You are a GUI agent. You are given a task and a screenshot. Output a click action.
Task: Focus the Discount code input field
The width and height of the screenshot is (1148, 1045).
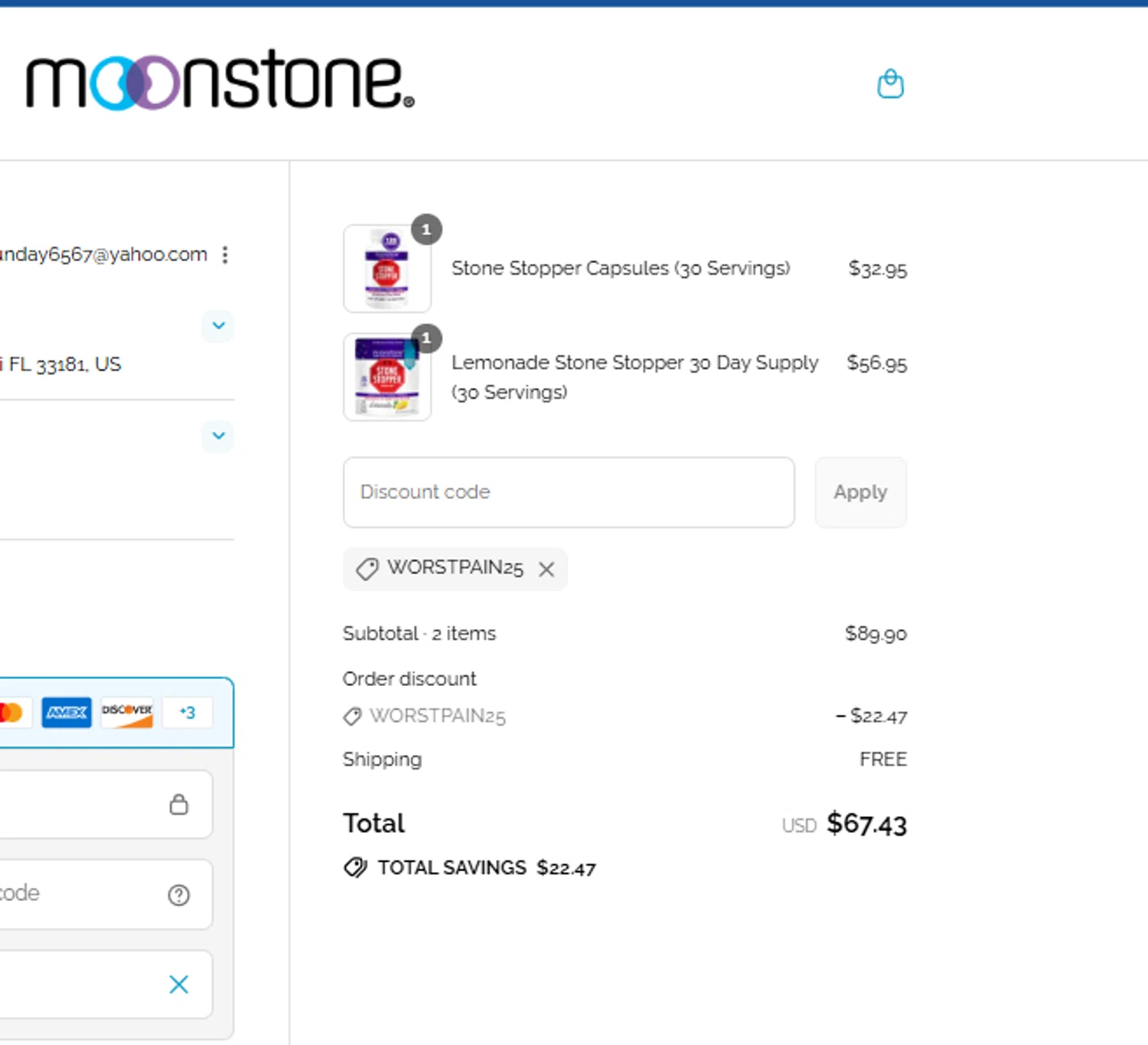click(x=569, y=492)
